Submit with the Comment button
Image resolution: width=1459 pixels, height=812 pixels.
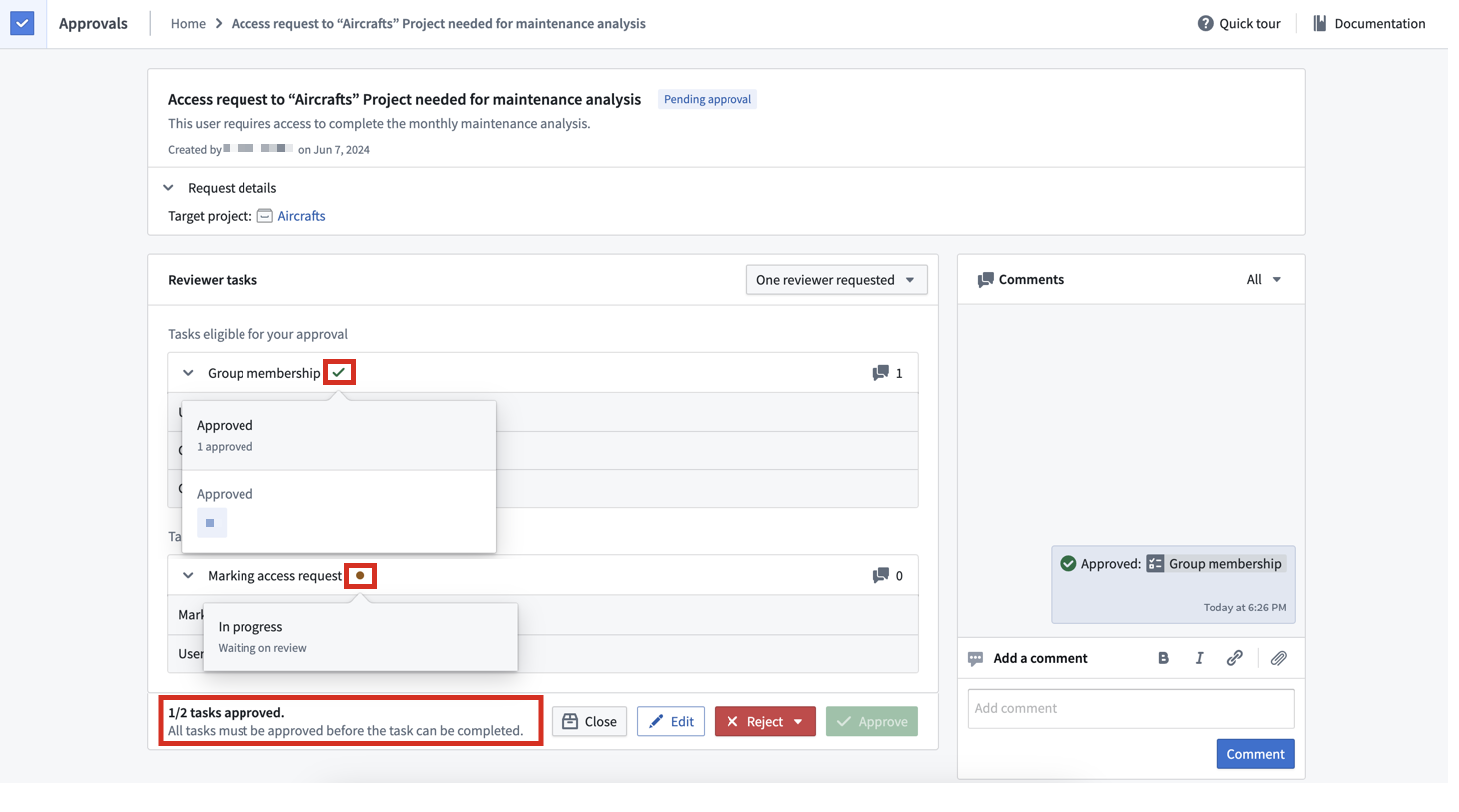pyautogui.click(x=1255, y=754)
